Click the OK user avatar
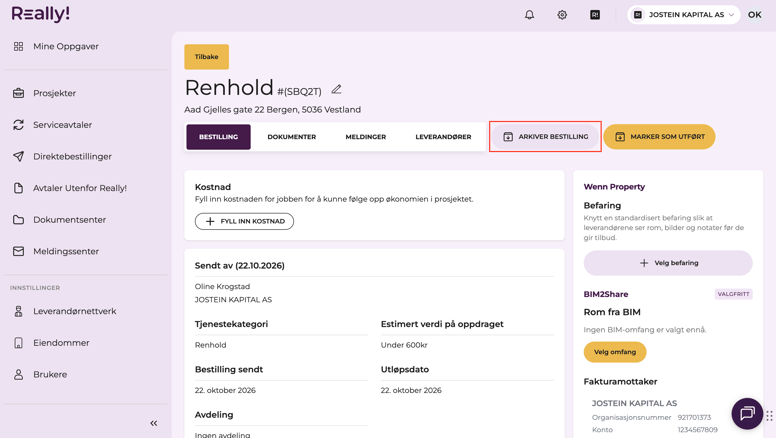 coord(755,15)
